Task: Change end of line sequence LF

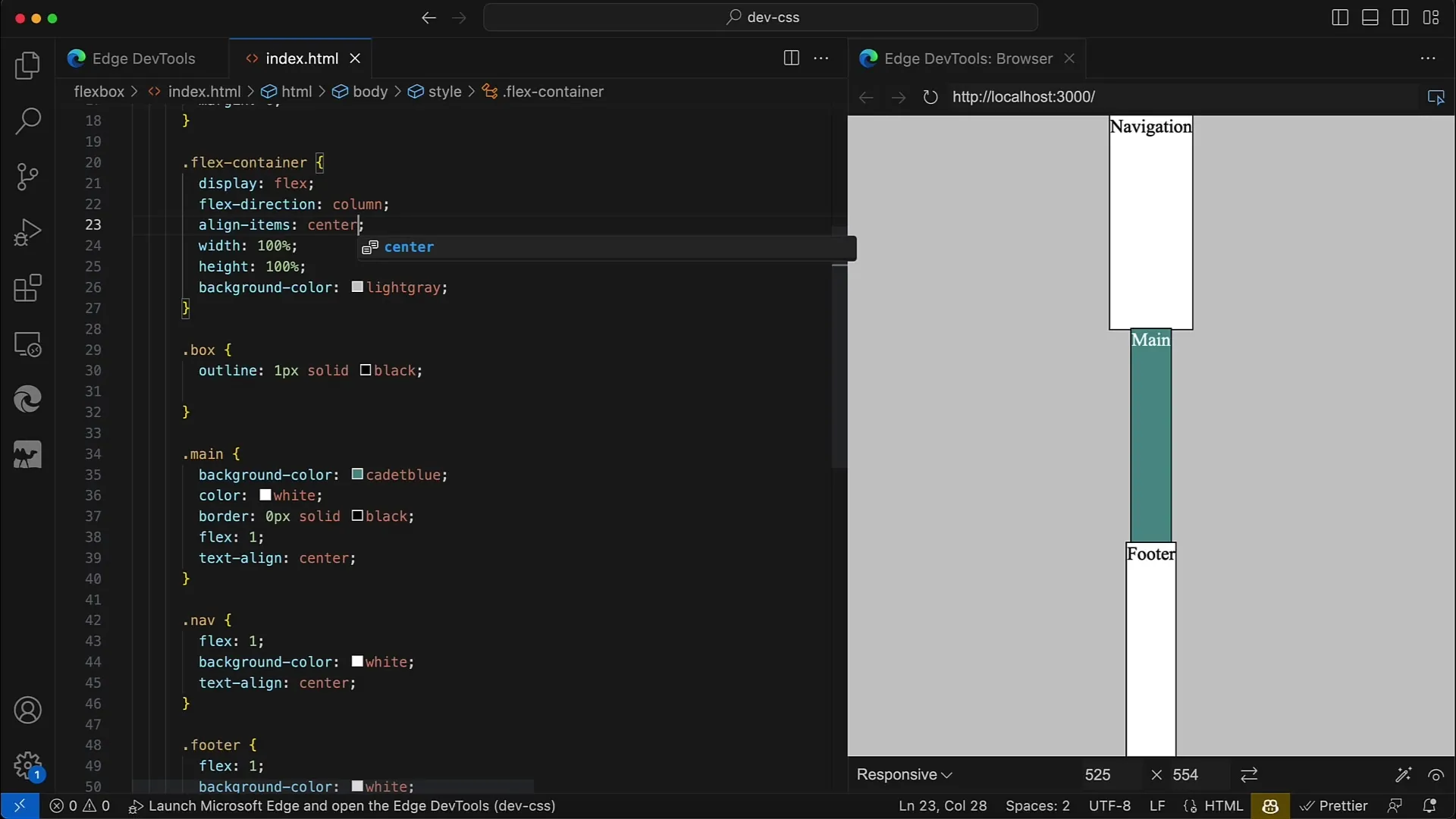Action: [x=1157, y=806]
